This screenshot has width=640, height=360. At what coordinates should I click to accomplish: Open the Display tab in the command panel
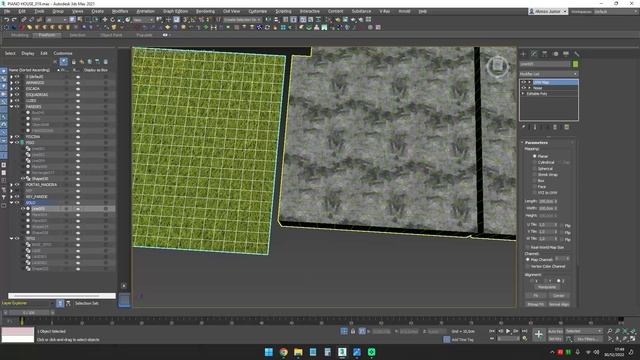pyautogui.click(x=566, y=54)
